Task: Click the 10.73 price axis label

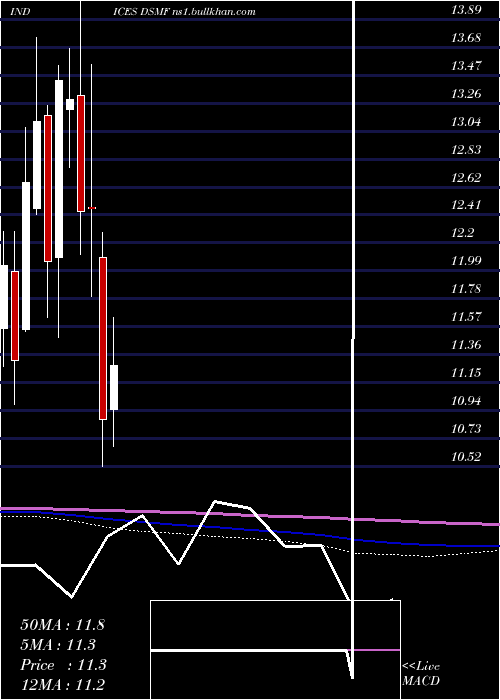Action: click(x=466, y=429)
